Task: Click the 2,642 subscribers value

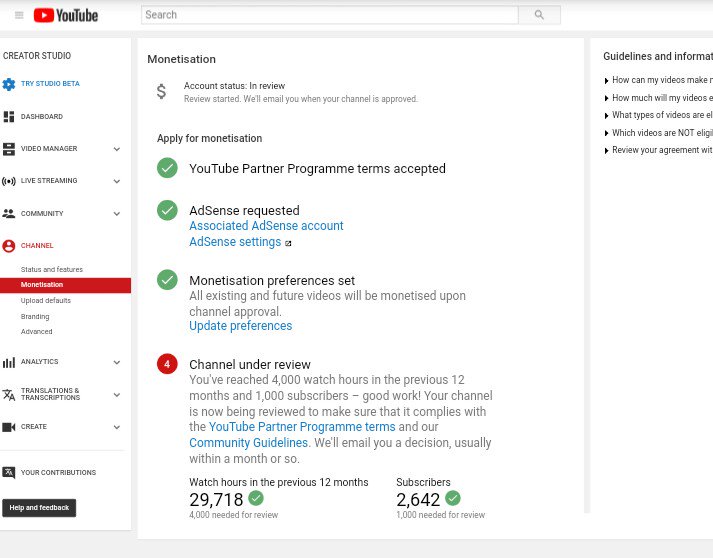Action: [x=418, y=500]
